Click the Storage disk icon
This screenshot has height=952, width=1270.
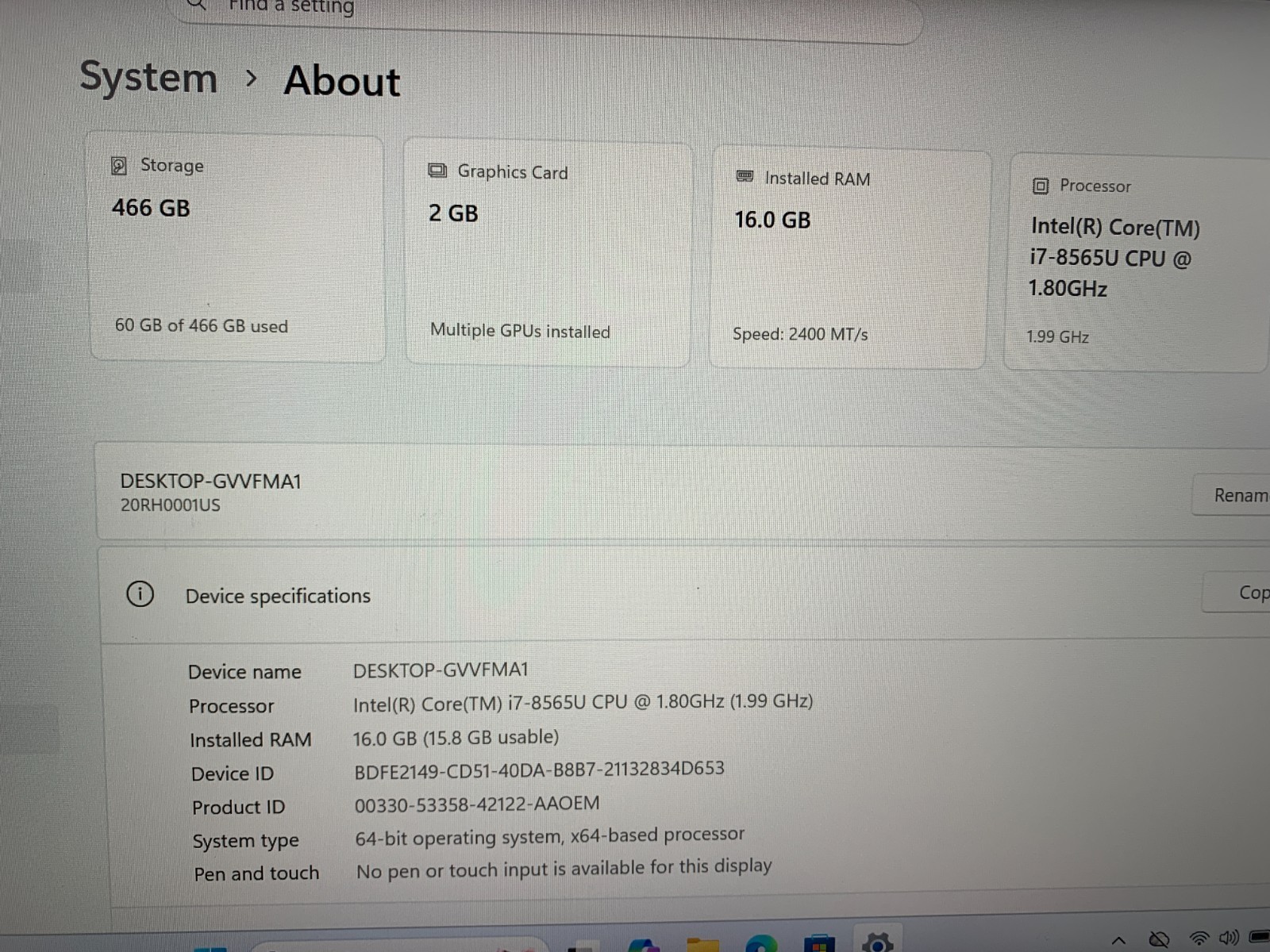(x=119, y=165)
